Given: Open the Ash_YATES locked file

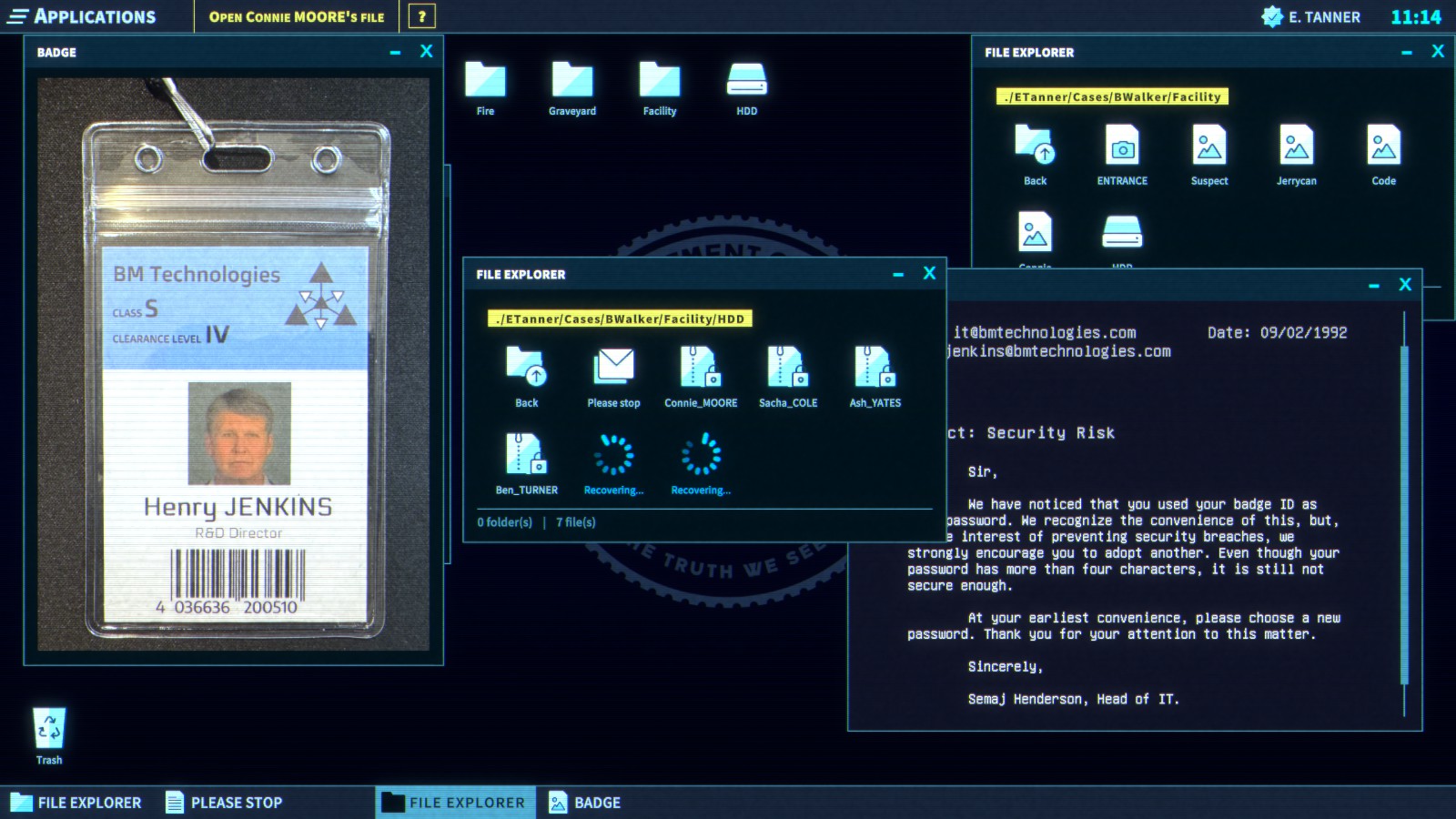Looking at the screenshot, I should pyautogui.click(x=875, y=371).
